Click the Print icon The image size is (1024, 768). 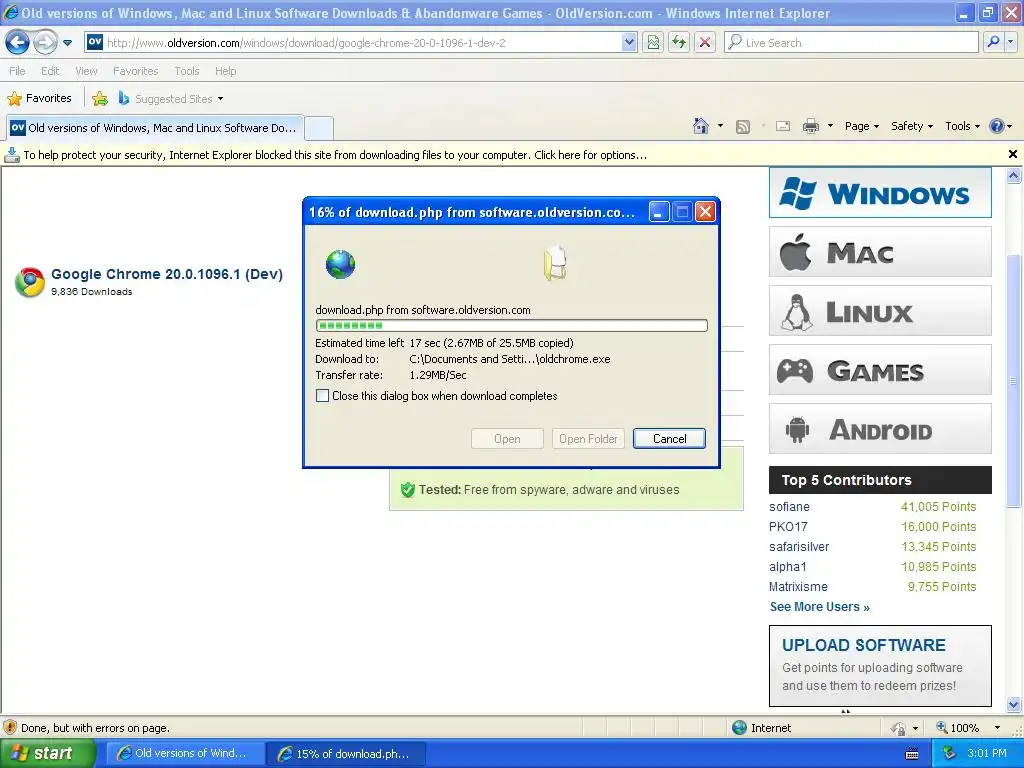coord(810,126)
